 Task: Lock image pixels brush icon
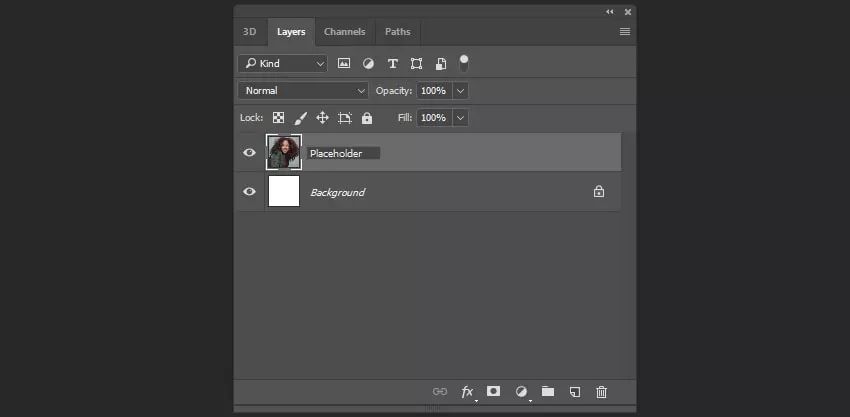[300, 118]
